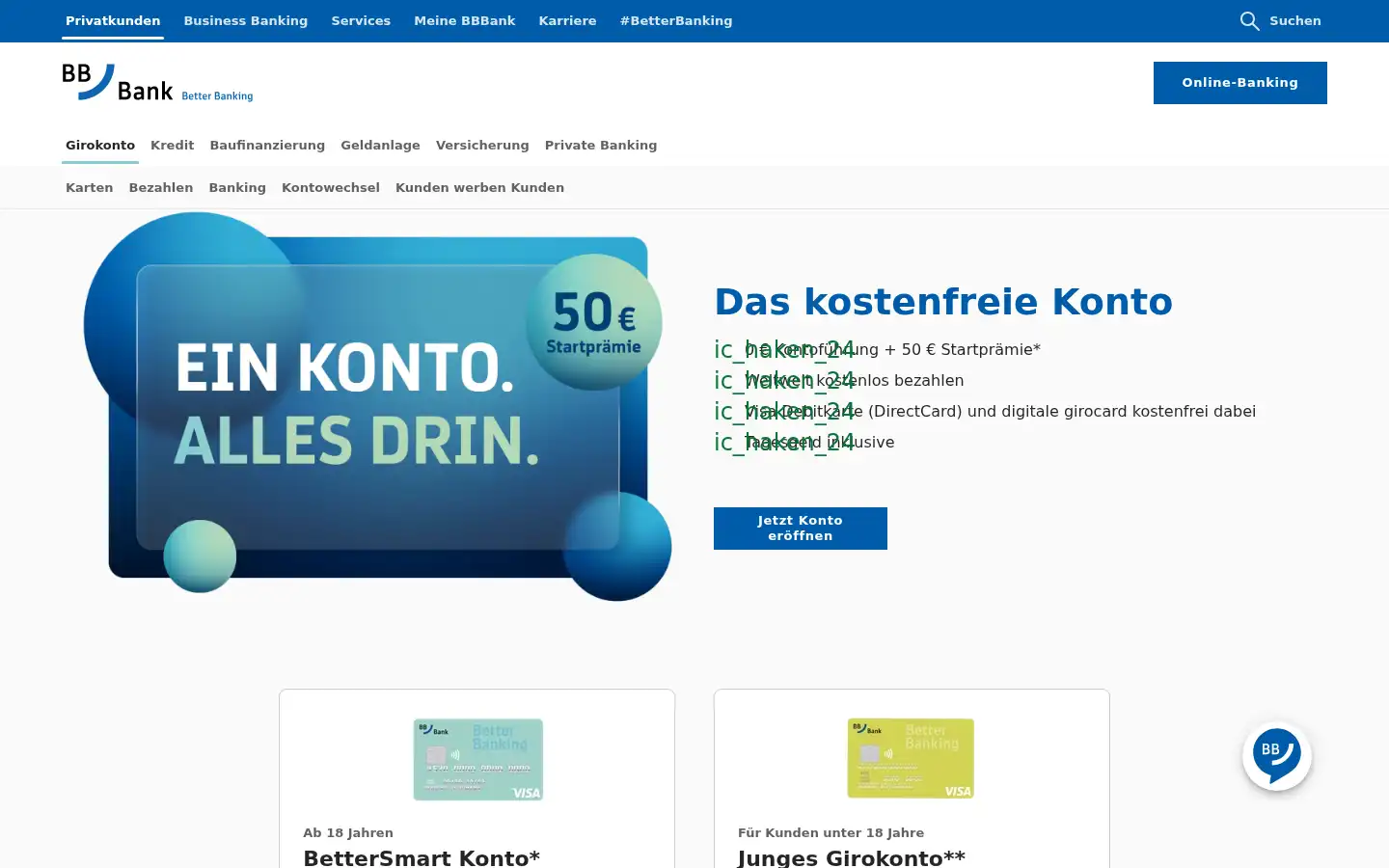
Task: Click the BetterSmart Konto* heading
Action: click(422, 857)
